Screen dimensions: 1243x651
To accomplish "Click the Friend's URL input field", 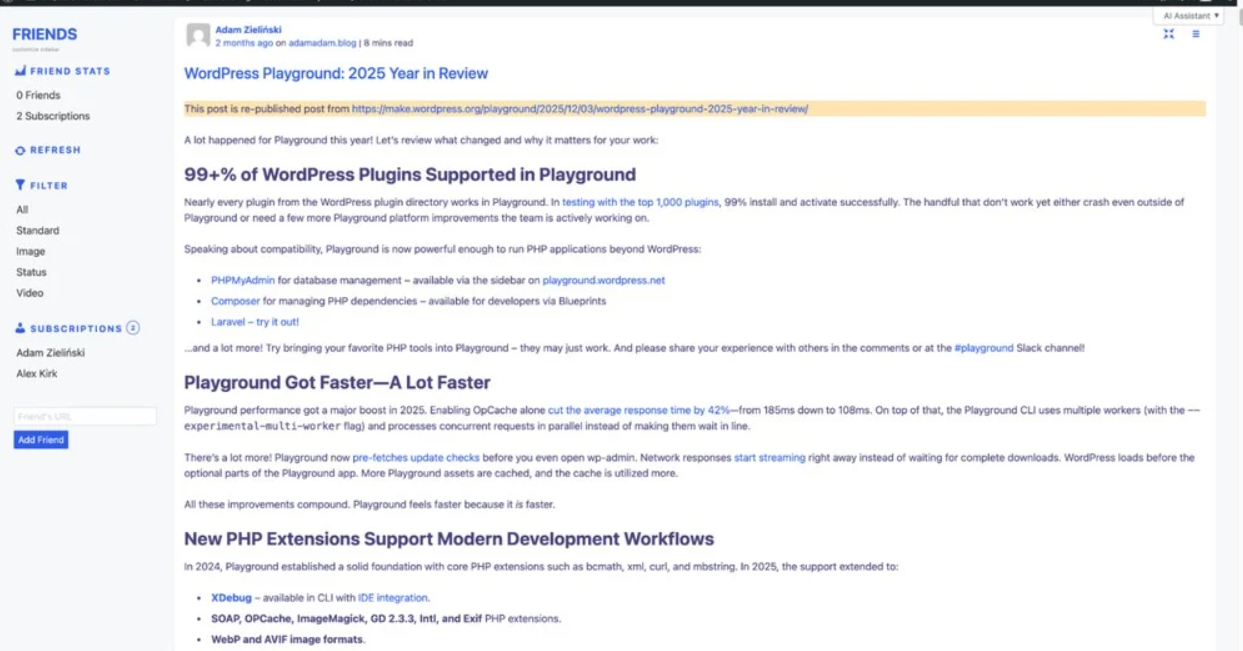I will pos(85,416).
